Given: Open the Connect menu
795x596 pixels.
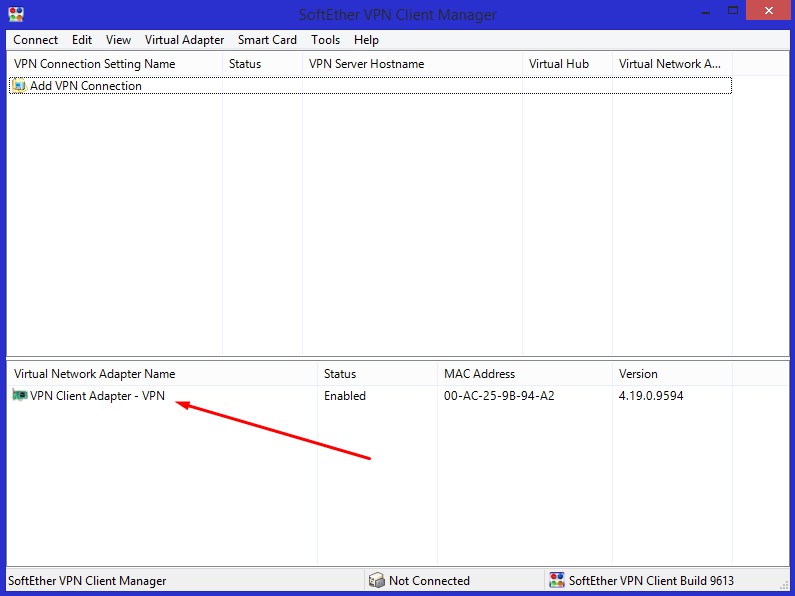Looking at the screenshot, I should [35, 40].
